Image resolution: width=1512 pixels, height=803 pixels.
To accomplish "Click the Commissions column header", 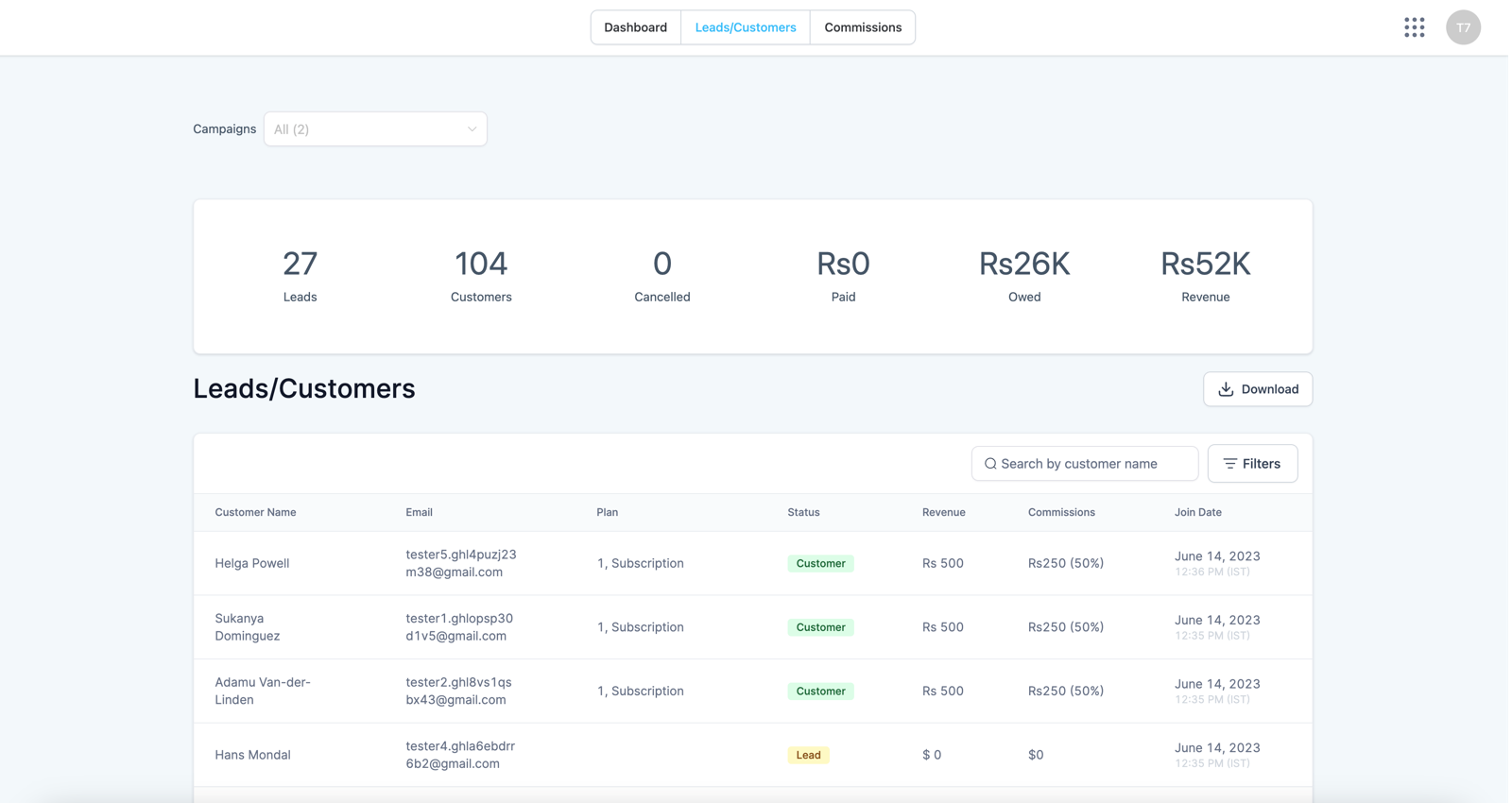I will pyautogui.click(x=1061, y=512).
